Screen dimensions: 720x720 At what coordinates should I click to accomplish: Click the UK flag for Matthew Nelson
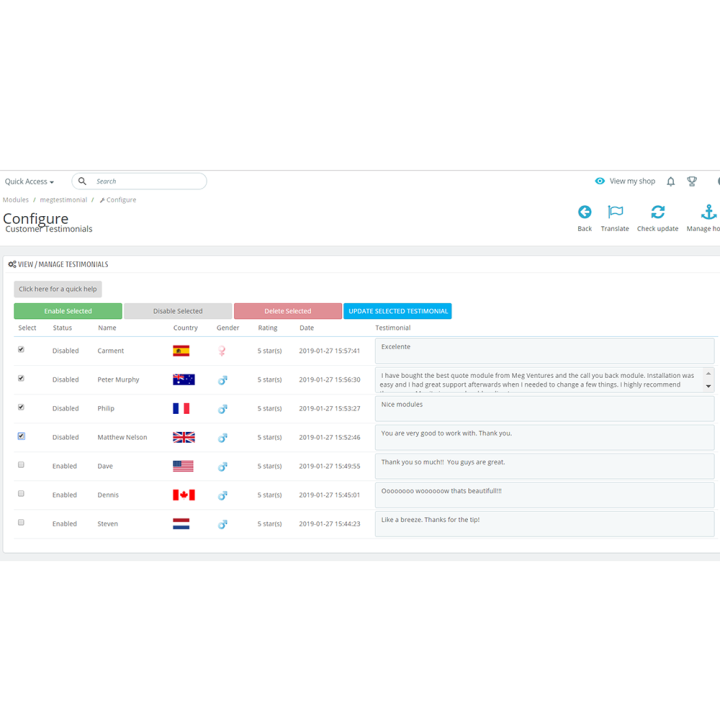184,437
